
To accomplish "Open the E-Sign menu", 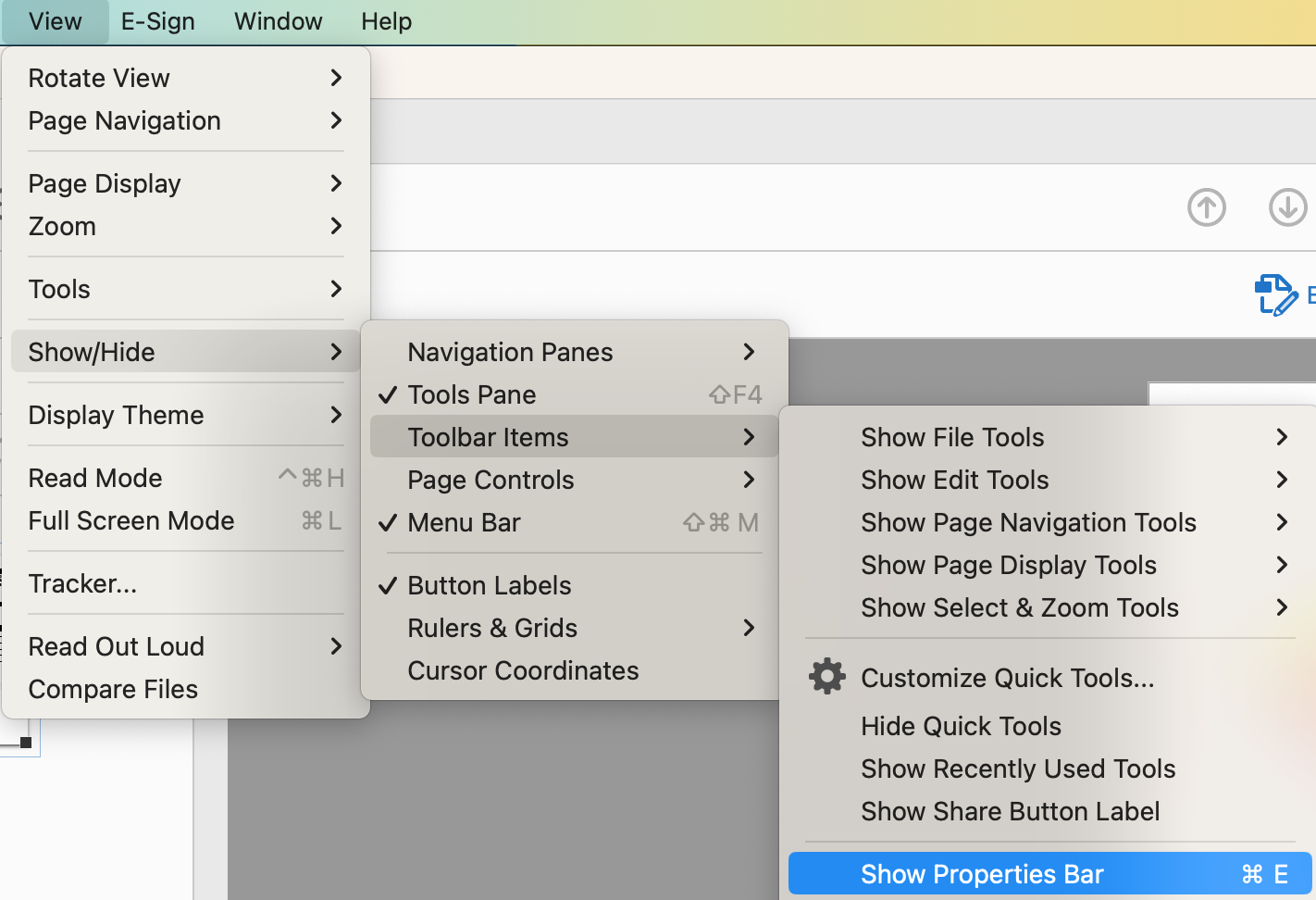I will click(157, 21).
